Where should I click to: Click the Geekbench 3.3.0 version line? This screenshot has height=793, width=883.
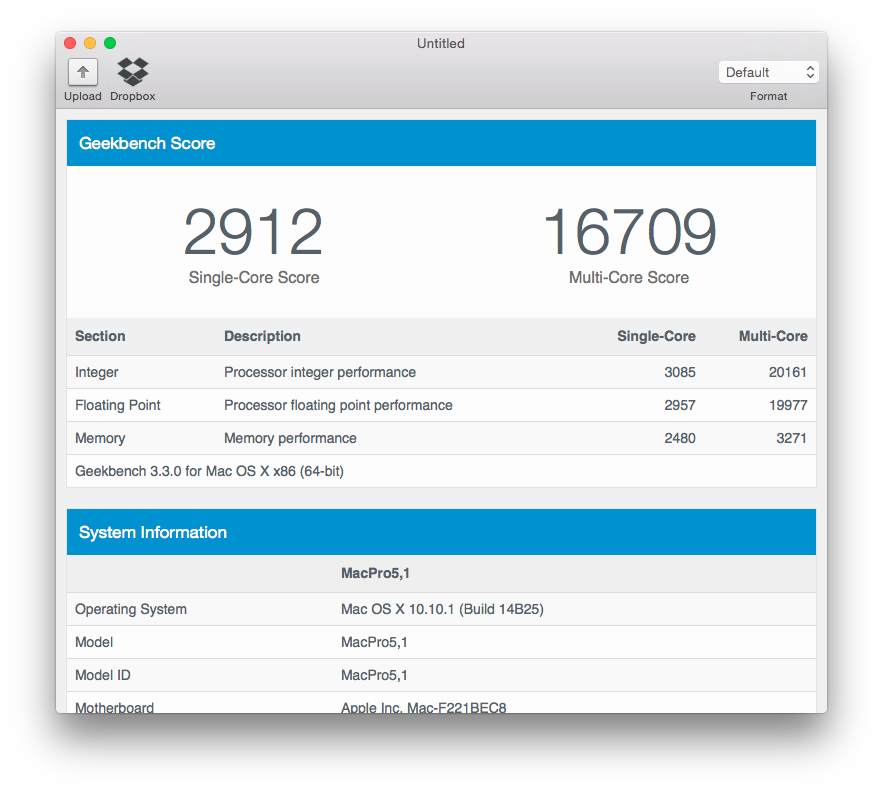tap(209, 471)
